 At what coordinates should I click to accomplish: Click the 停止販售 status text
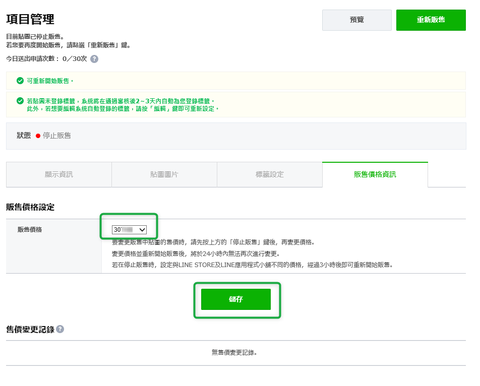[57, 136]
